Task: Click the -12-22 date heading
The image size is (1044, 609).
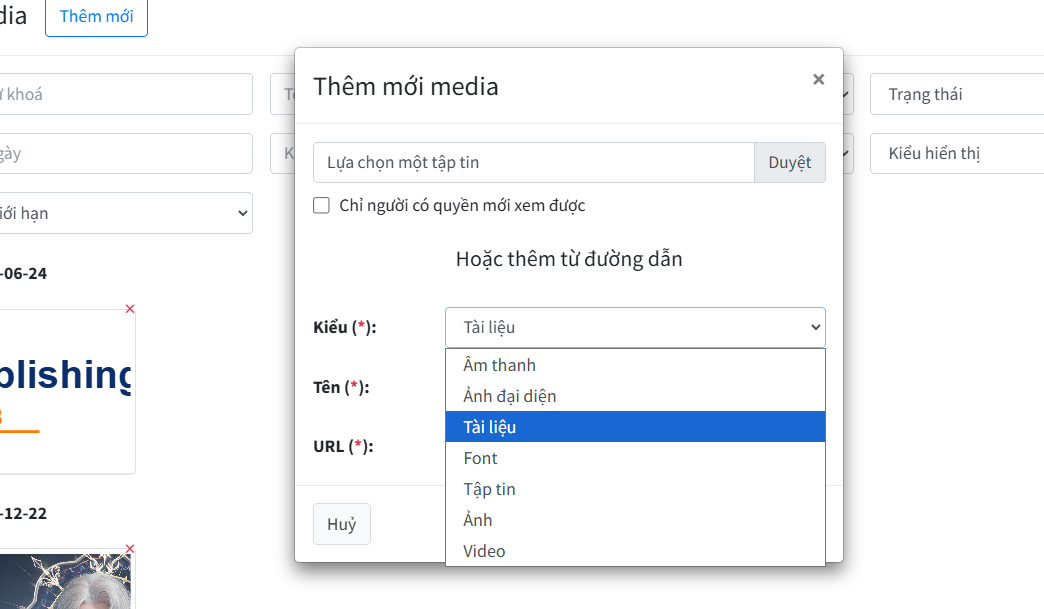Action: tap(23, 514)
